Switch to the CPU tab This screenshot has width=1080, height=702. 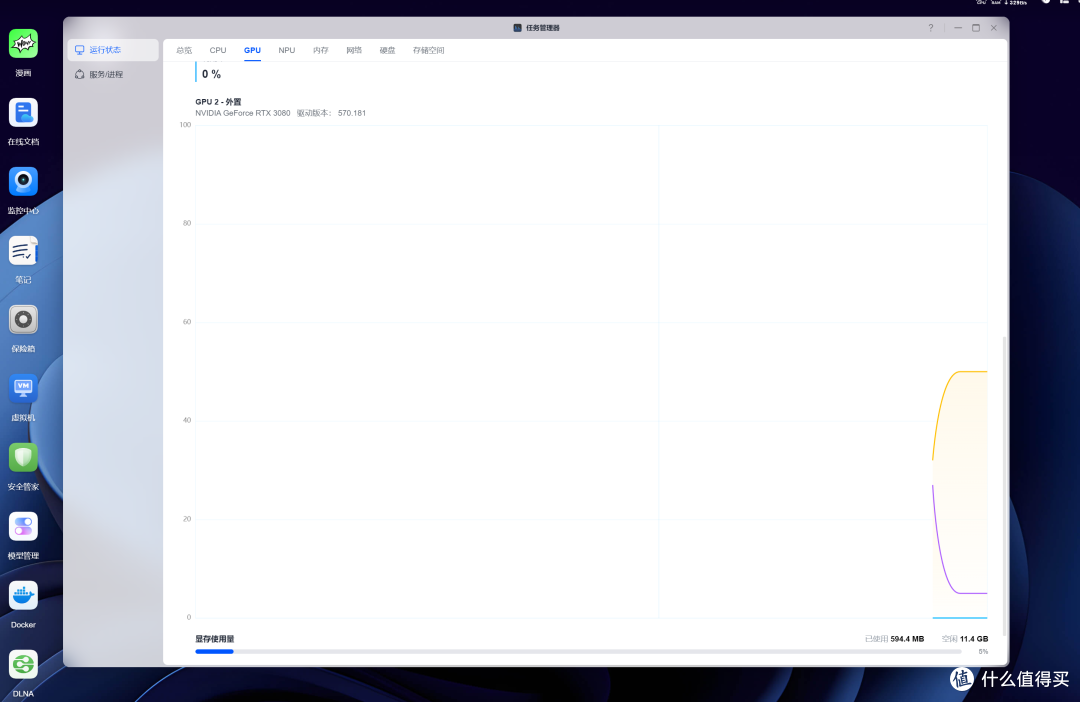pos(218,50)
